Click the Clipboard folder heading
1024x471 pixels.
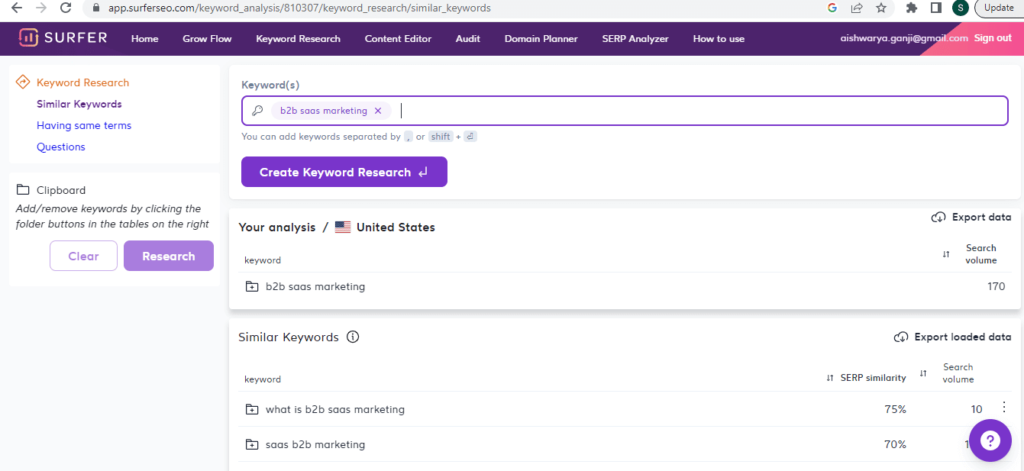pos(61,190)
